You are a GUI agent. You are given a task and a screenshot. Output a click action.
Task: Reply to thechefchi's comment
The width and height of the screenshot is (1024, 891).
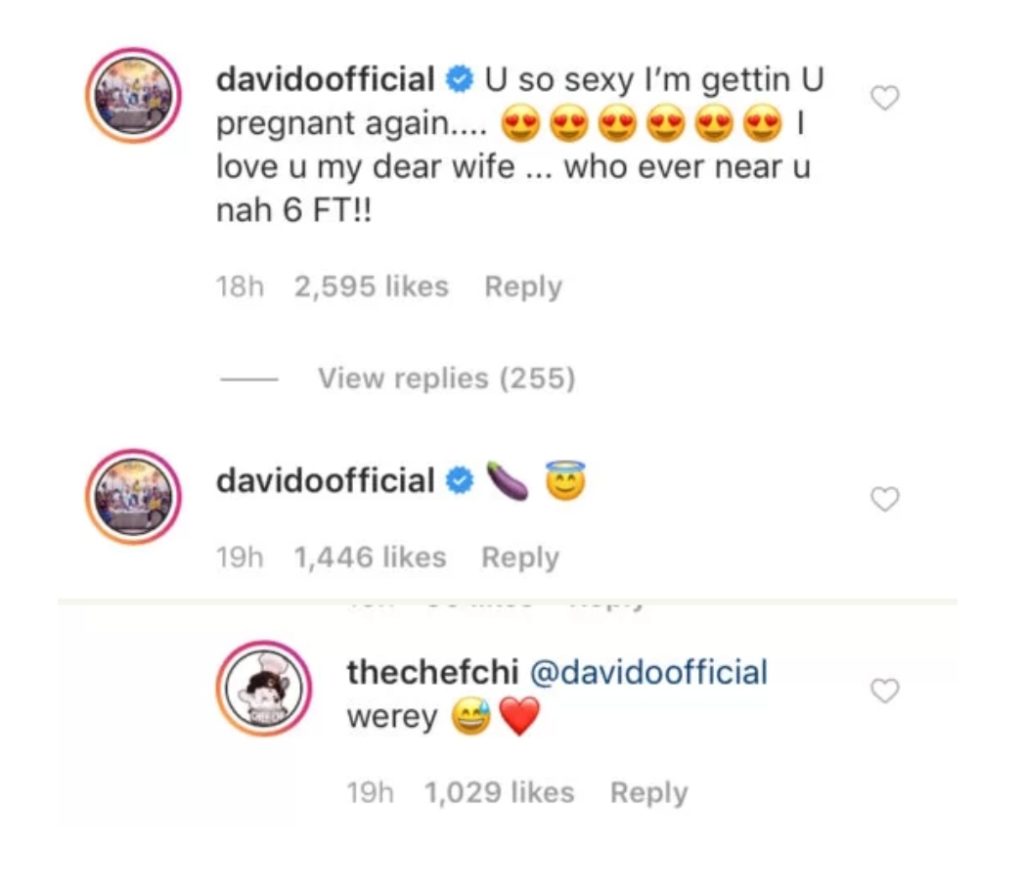648,793
